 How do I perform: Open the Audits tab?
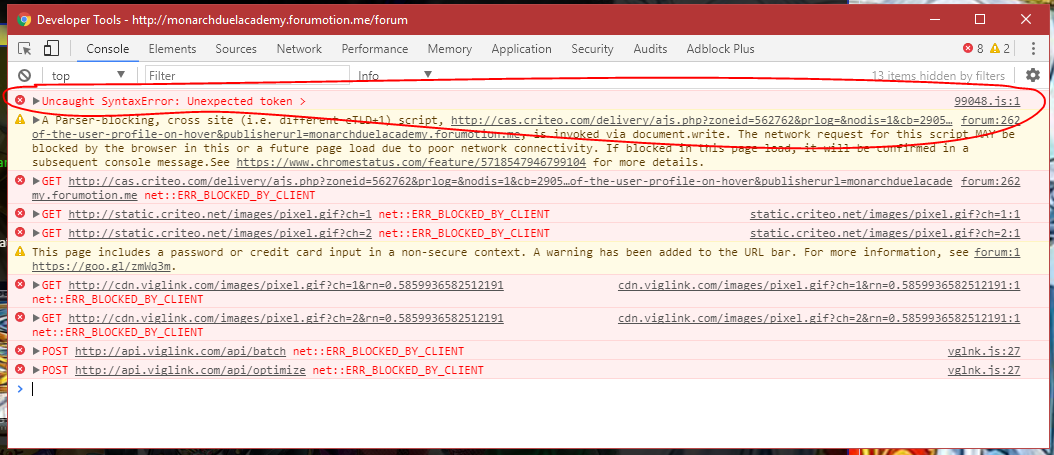650,48
